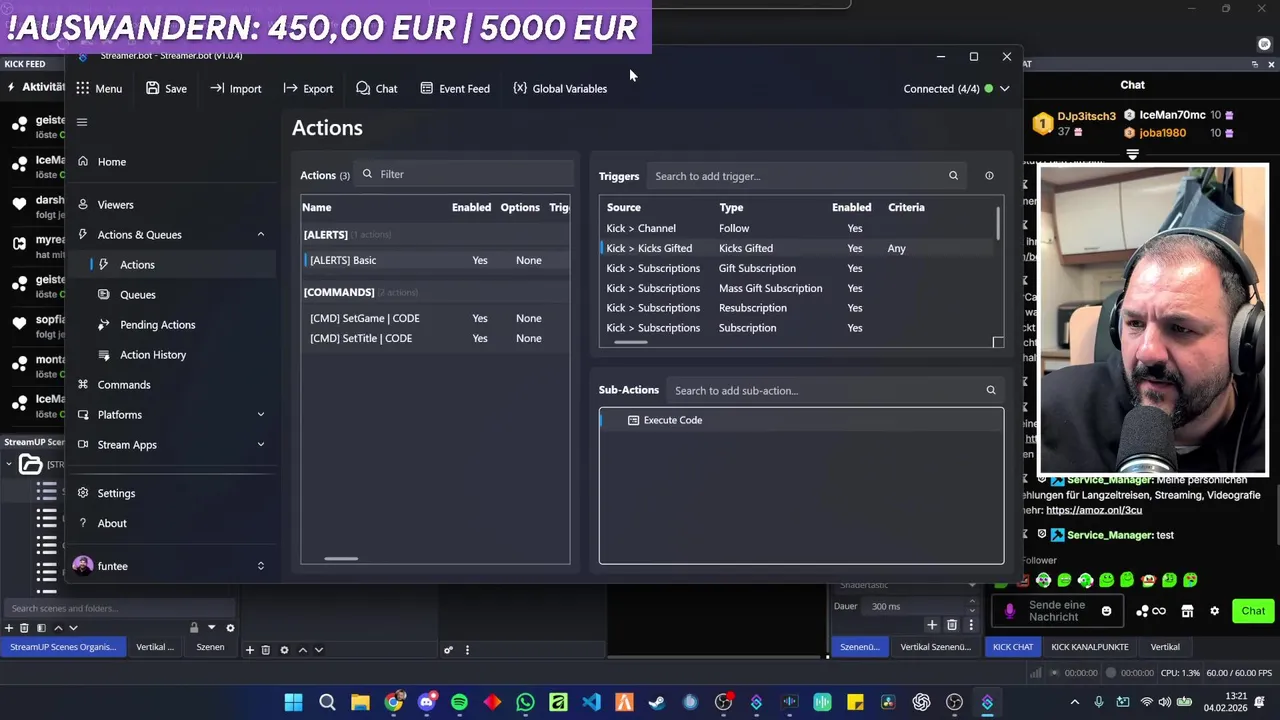Click the sub-action search magnifier icon
Image resolution: width=1280 pixels, height=720 pixels.
pos(991,390)
